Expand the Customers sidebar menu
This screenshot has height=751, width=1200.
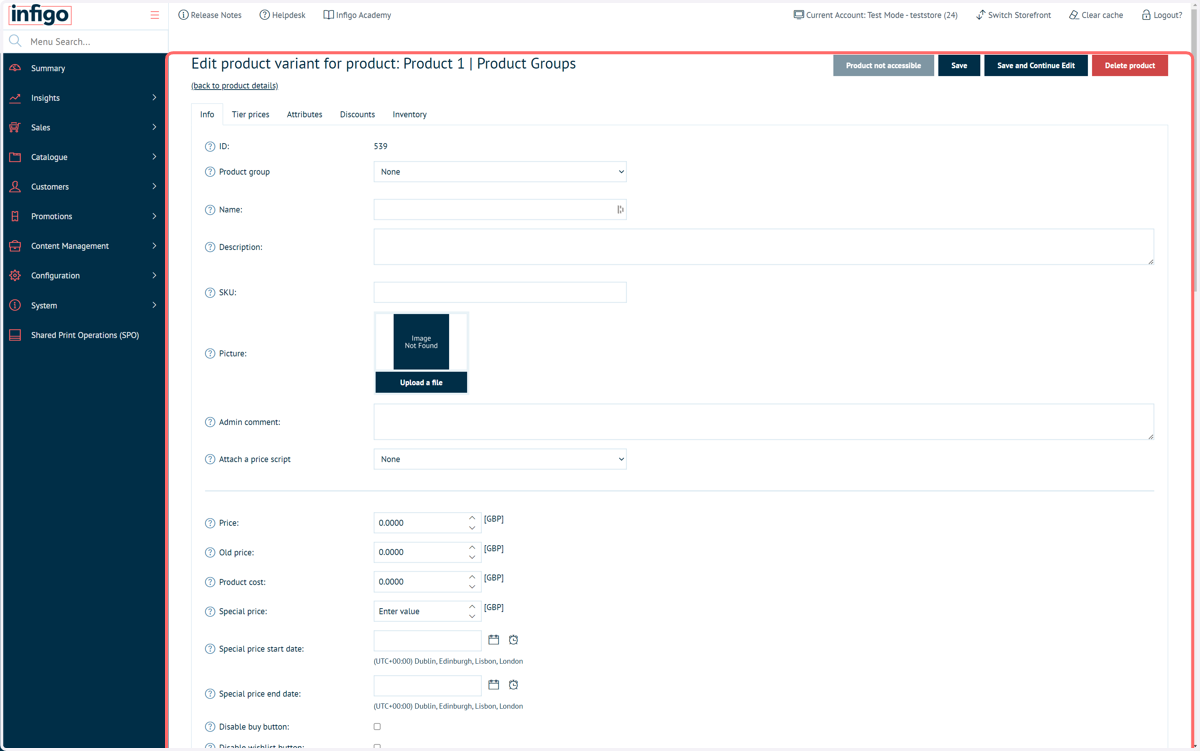tap(154, 187)
